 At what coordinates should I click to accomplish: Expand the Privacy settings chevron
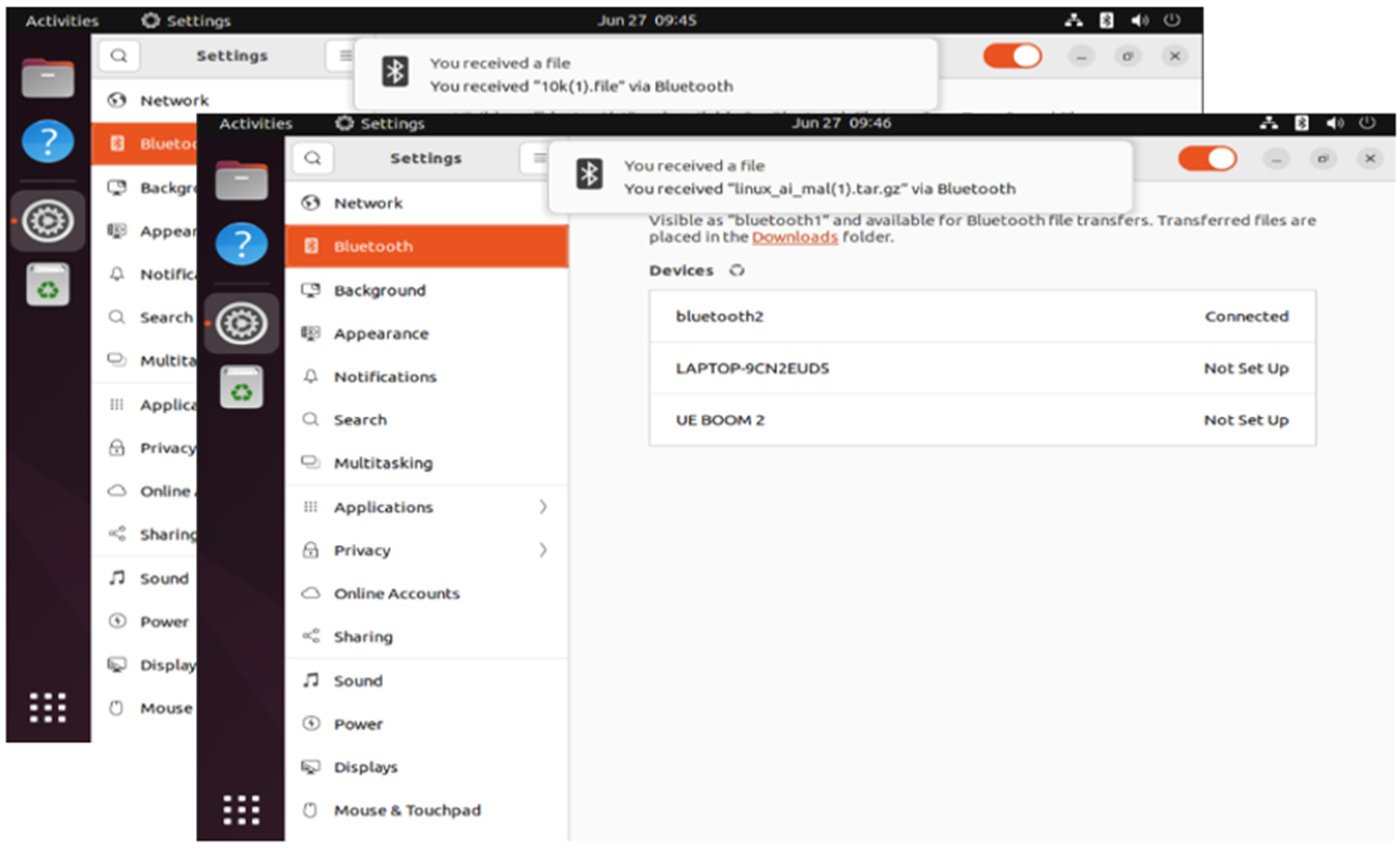(543, 550)
